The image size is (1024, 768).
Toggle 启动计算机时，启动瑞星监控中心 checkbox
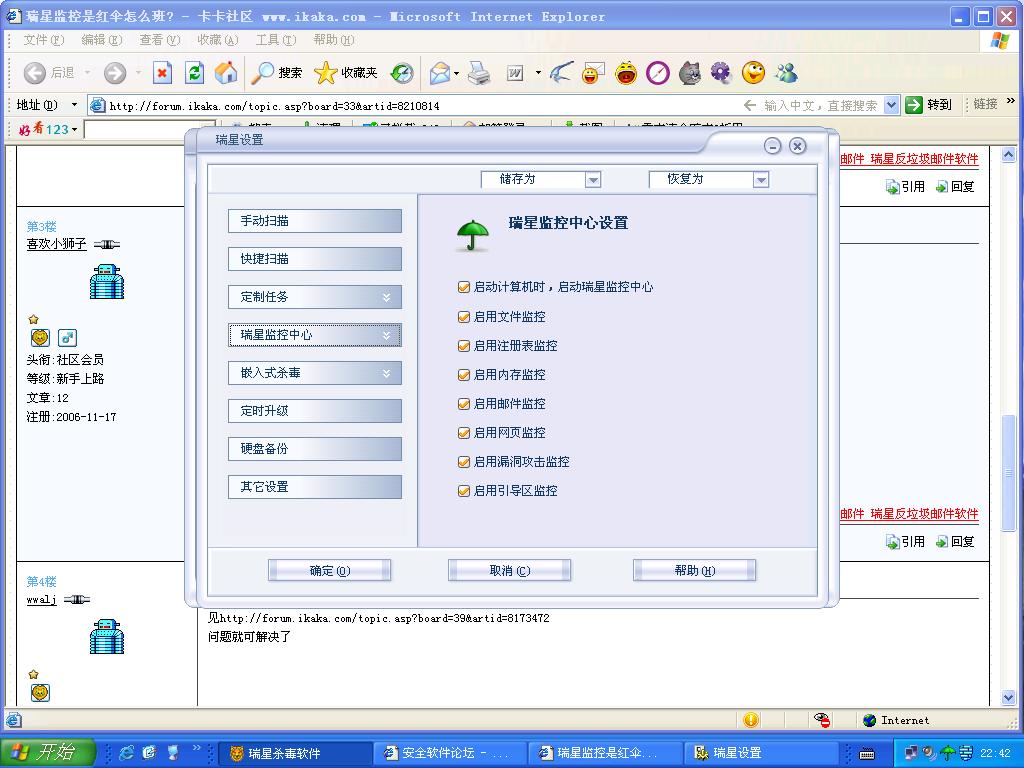[x=464, y=287]
